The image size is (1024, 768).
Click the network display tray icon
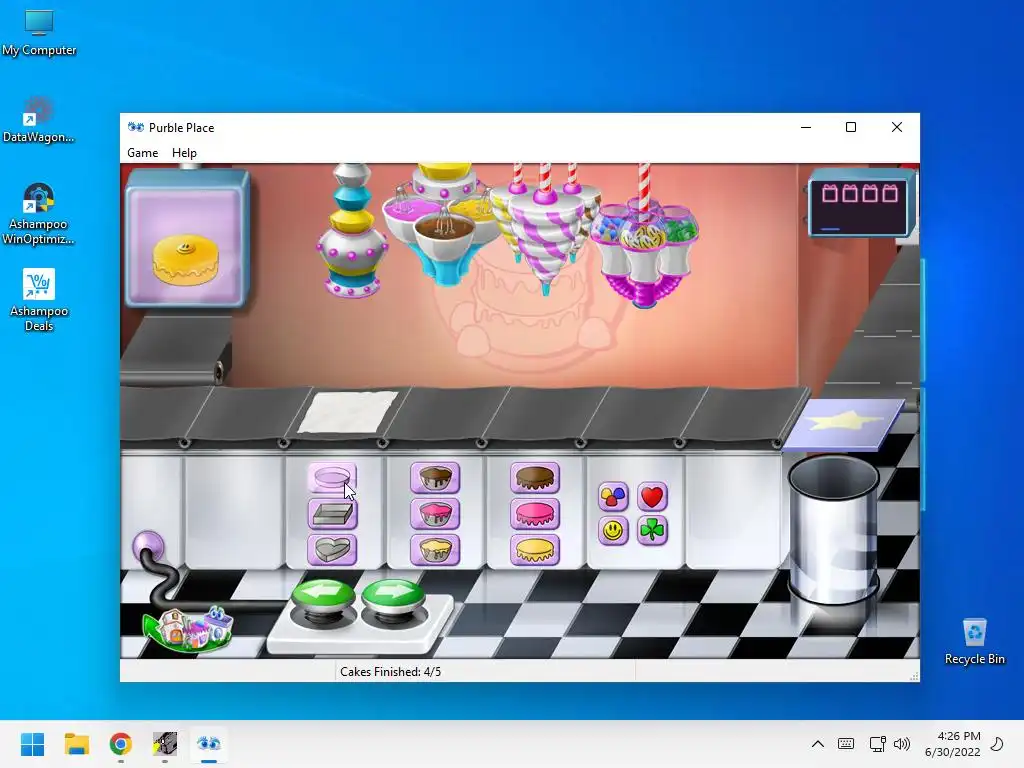[x=877, y=744]
